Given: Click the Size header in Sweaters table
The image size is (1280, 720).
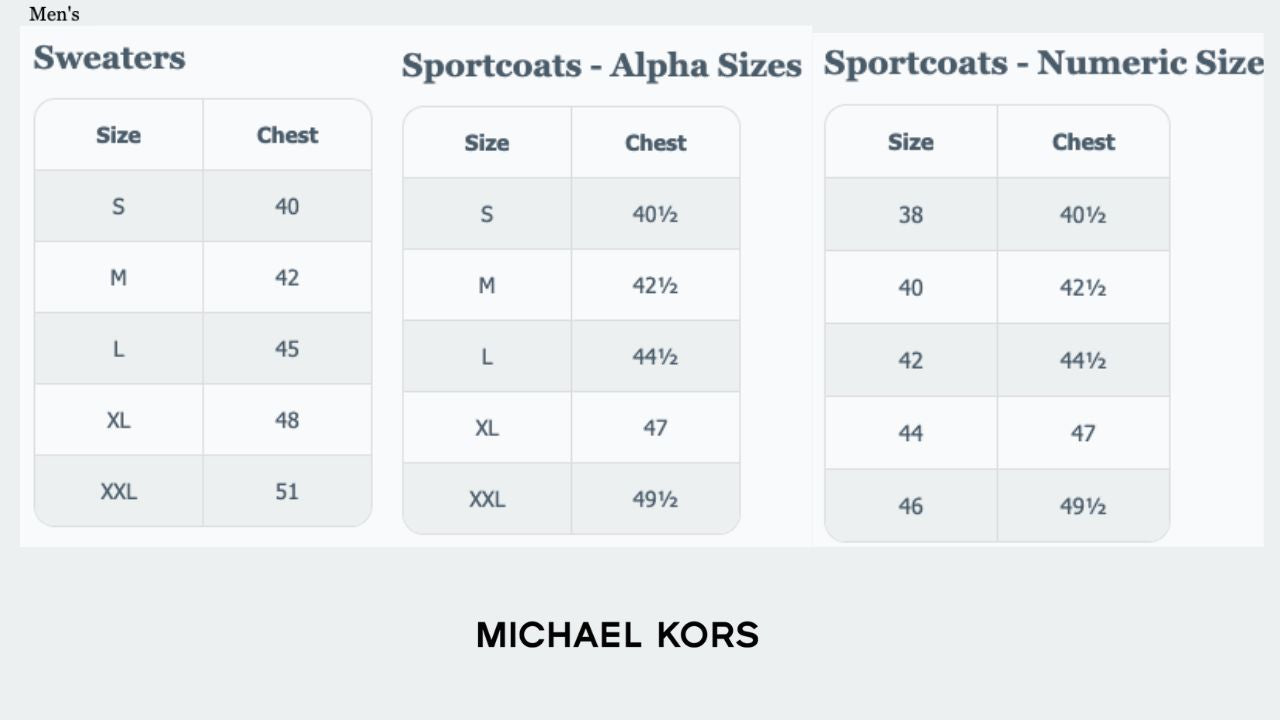Looking at the screenshot, I should point(118,135).
